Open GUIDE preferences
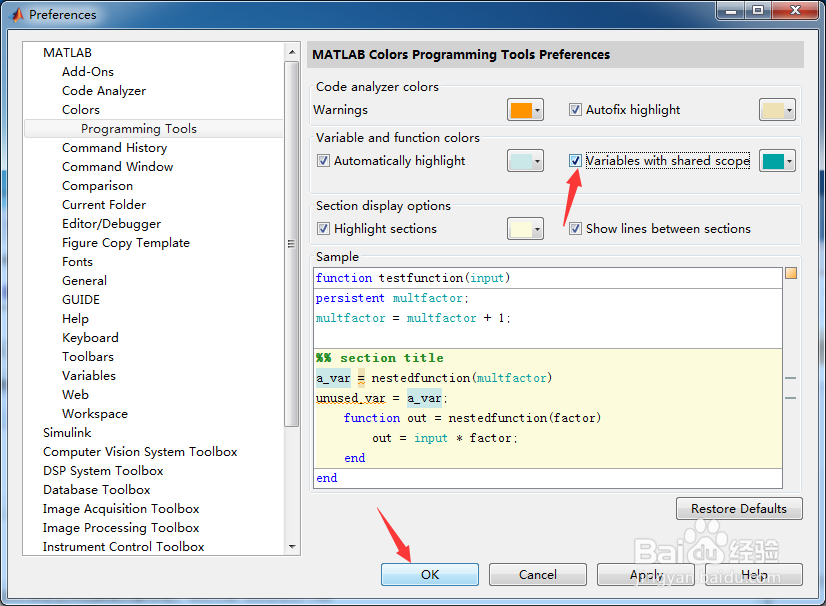 [x=81, y=299]
